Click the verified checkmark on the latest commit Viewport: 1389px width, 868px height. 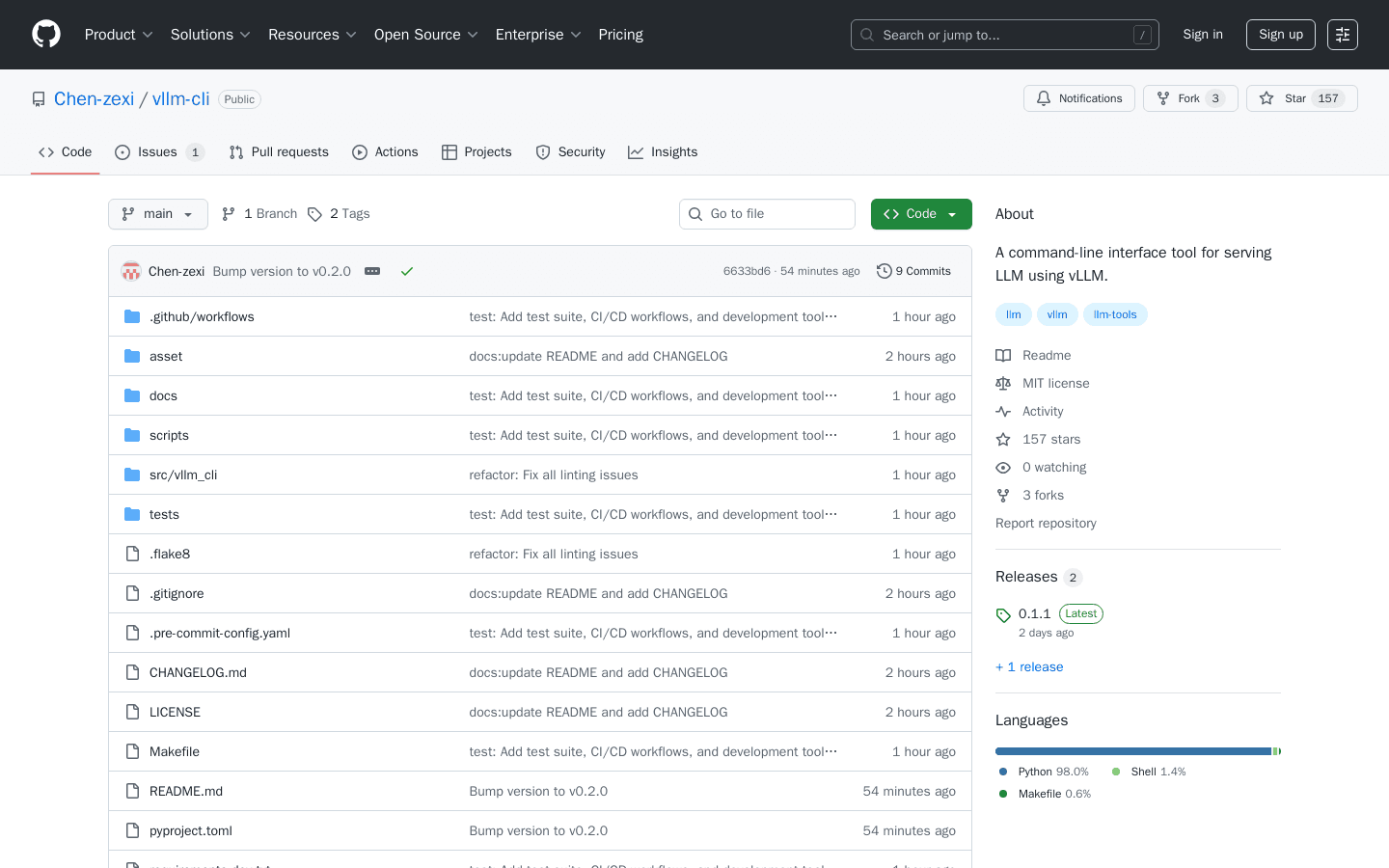point(406,271)
